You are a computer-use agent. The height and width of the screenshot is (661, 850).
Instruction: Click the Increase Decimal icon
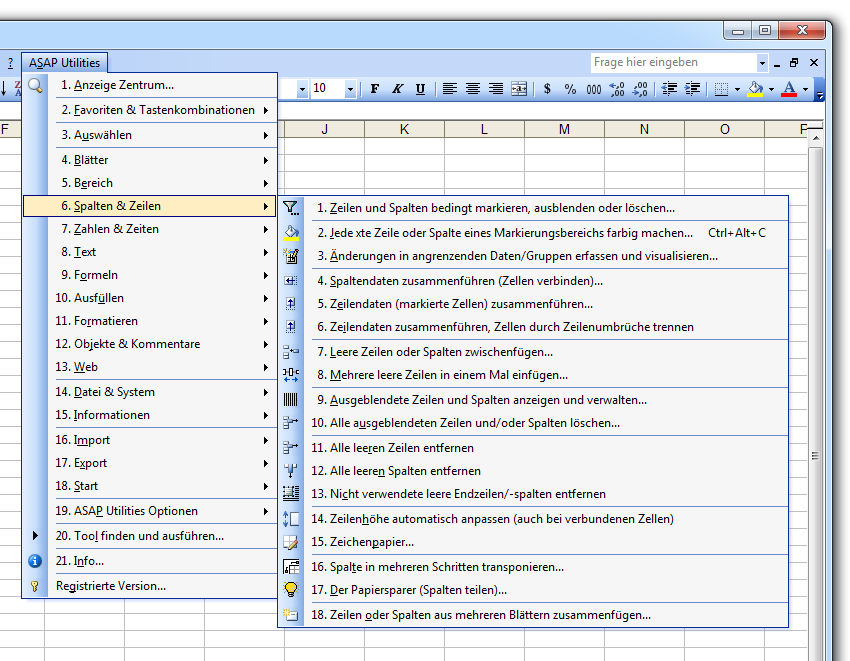pos(616,89)
